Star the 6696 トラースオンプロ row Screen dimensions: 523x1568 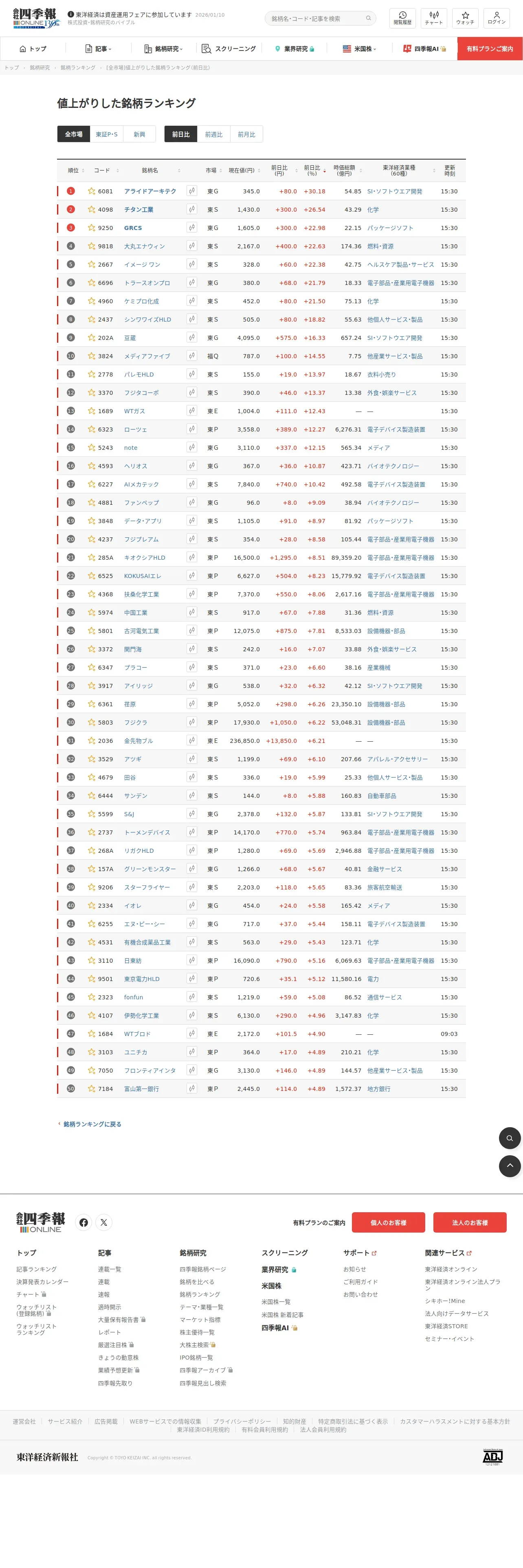click(x=91, y=283)
